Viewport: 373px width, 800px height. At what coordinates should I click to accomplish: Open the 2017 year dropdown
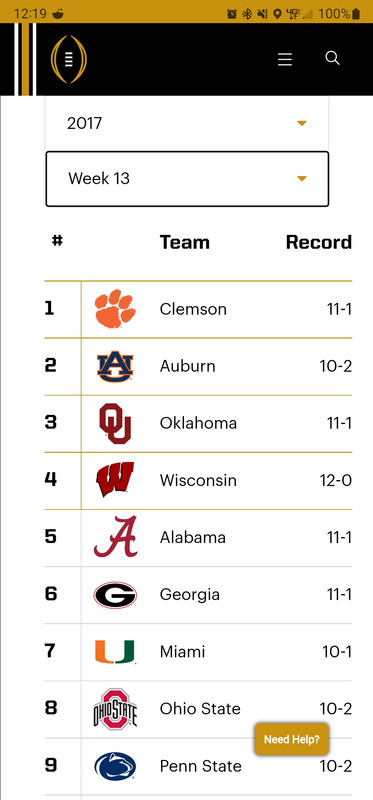click(187, 123)
